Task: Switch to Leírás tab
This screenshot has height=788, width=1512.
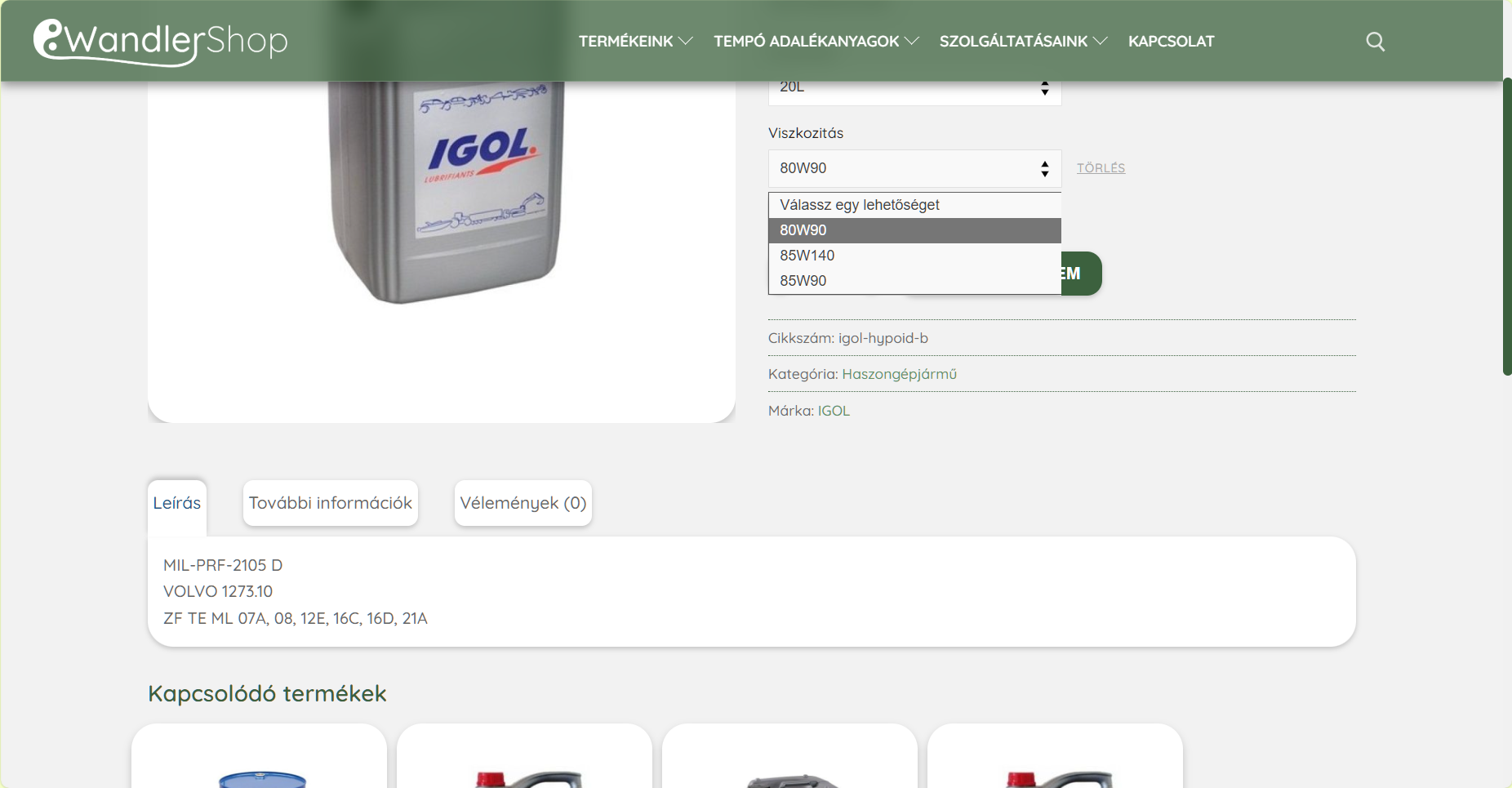Action: pos(177,503)
